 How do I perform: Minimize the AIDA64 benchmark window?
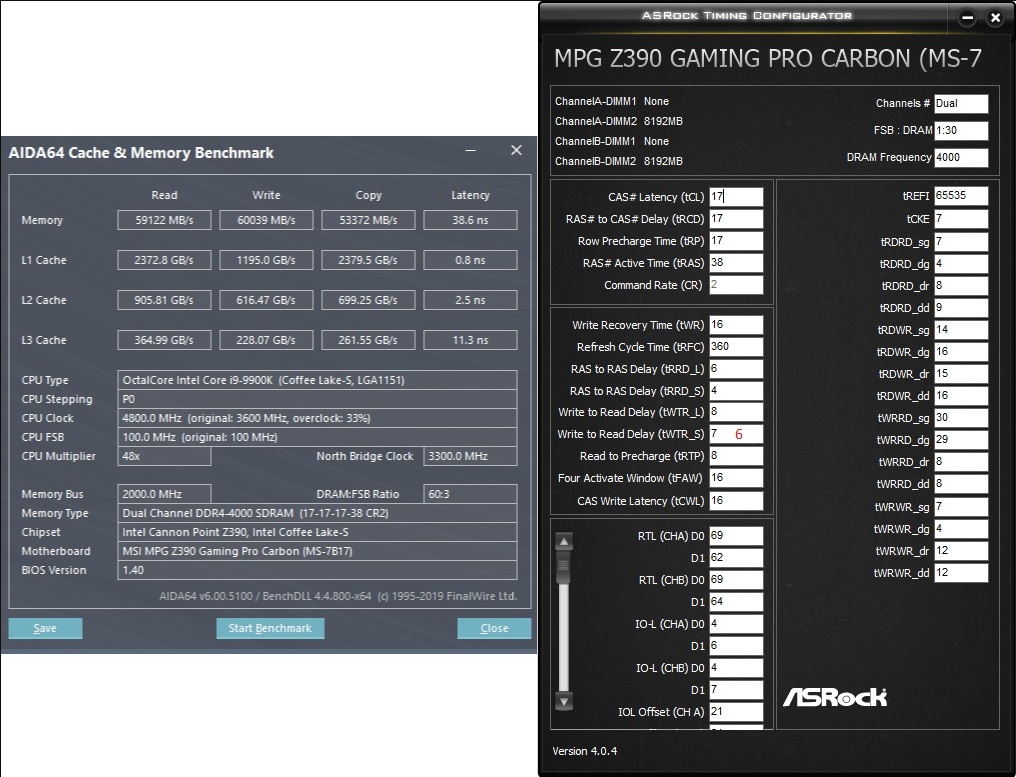point(470,150)
